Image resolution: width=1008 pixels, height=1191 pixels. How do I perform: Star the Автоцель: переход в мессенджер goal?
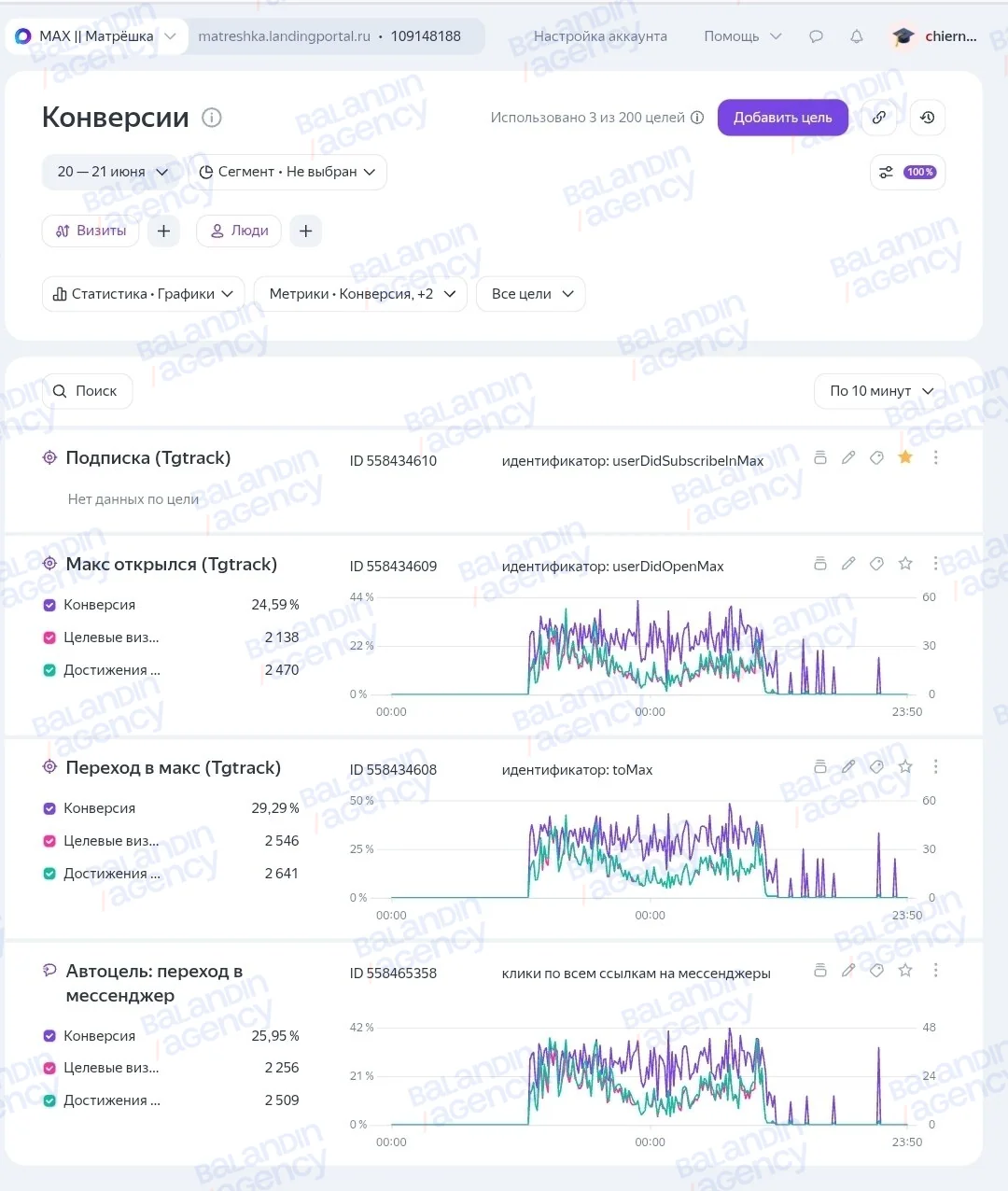[x=905, y=971]
